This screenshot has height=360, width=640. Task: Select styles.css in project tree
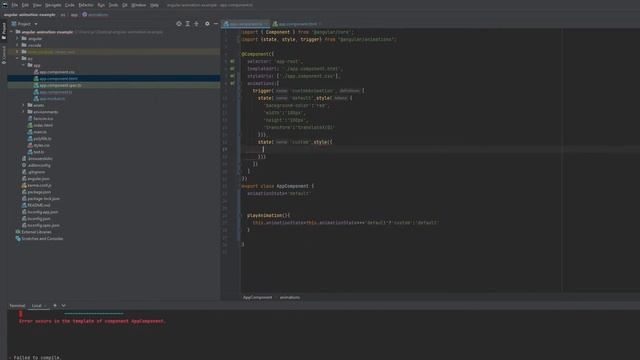pos(41,145)
